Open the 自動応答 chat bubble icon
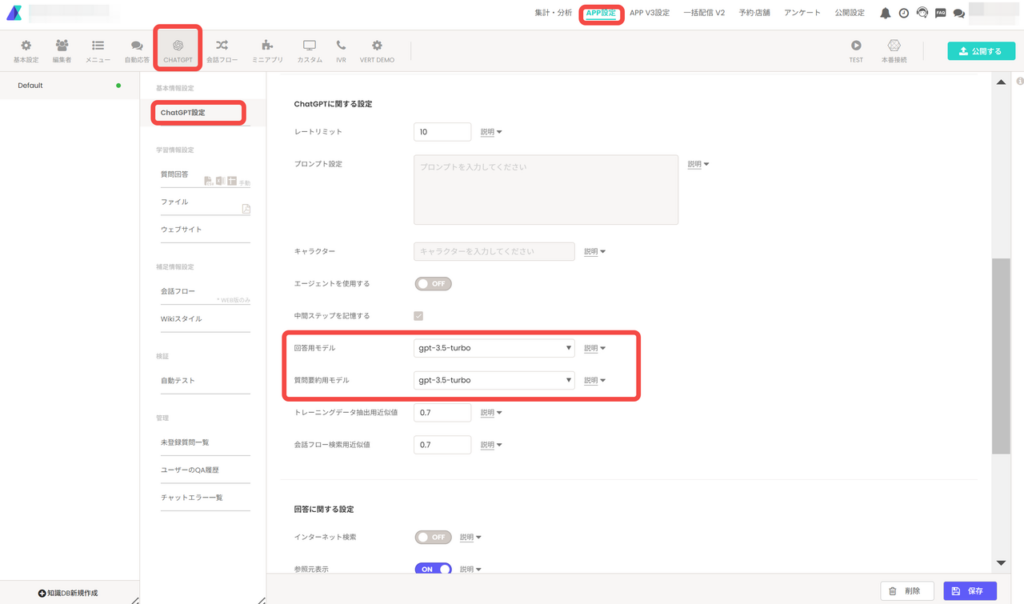This screenshot has height=604, width=1024. 136,46
